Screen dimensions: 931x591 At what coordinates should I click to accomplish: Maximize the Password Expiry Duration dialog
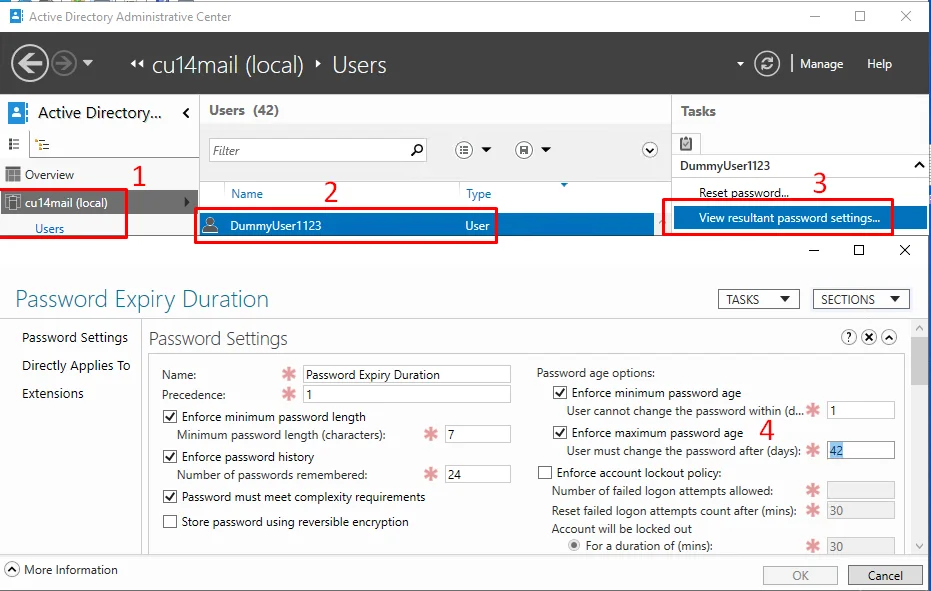click(x=859, y=250)
